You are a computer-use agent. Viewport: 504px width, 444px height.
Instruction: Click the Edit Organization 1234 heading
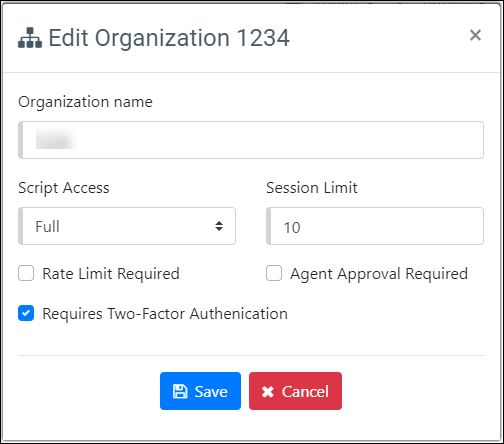(x=169, y=38)
